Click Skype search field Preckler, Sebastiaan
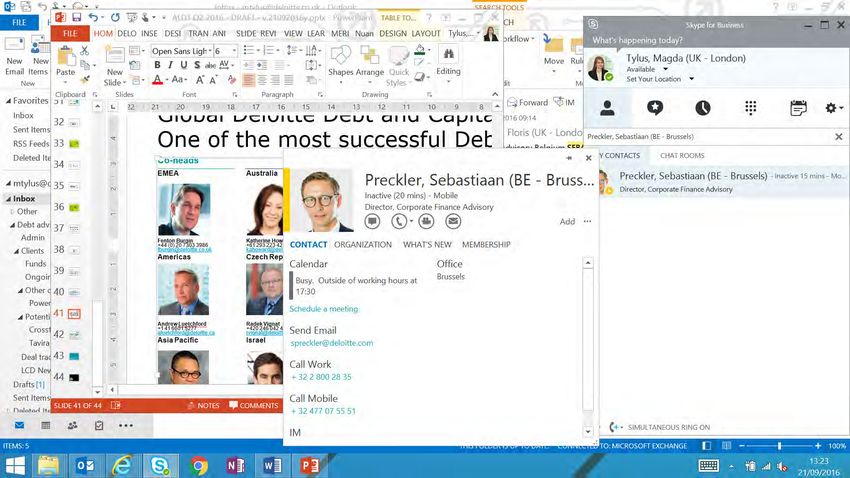The width and height of the screenshot is (850, 478). [x=709, y=137]
